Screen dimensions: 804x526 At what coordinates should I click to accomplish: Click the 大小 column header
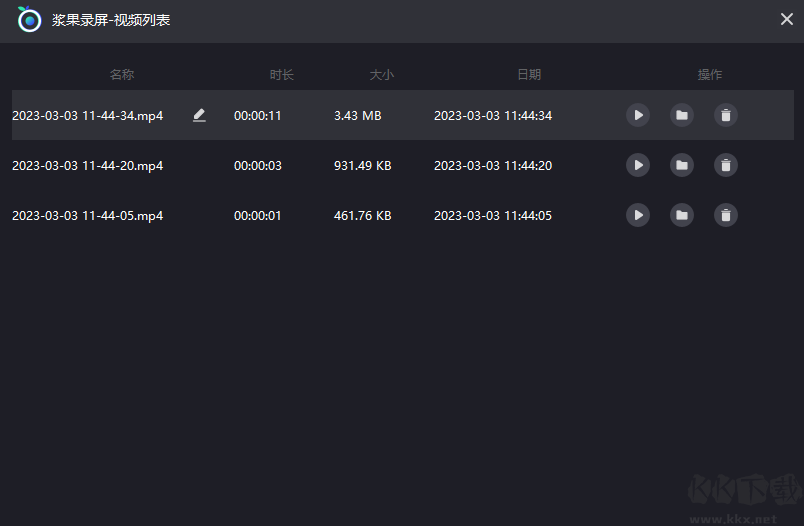tap(382, 75)
